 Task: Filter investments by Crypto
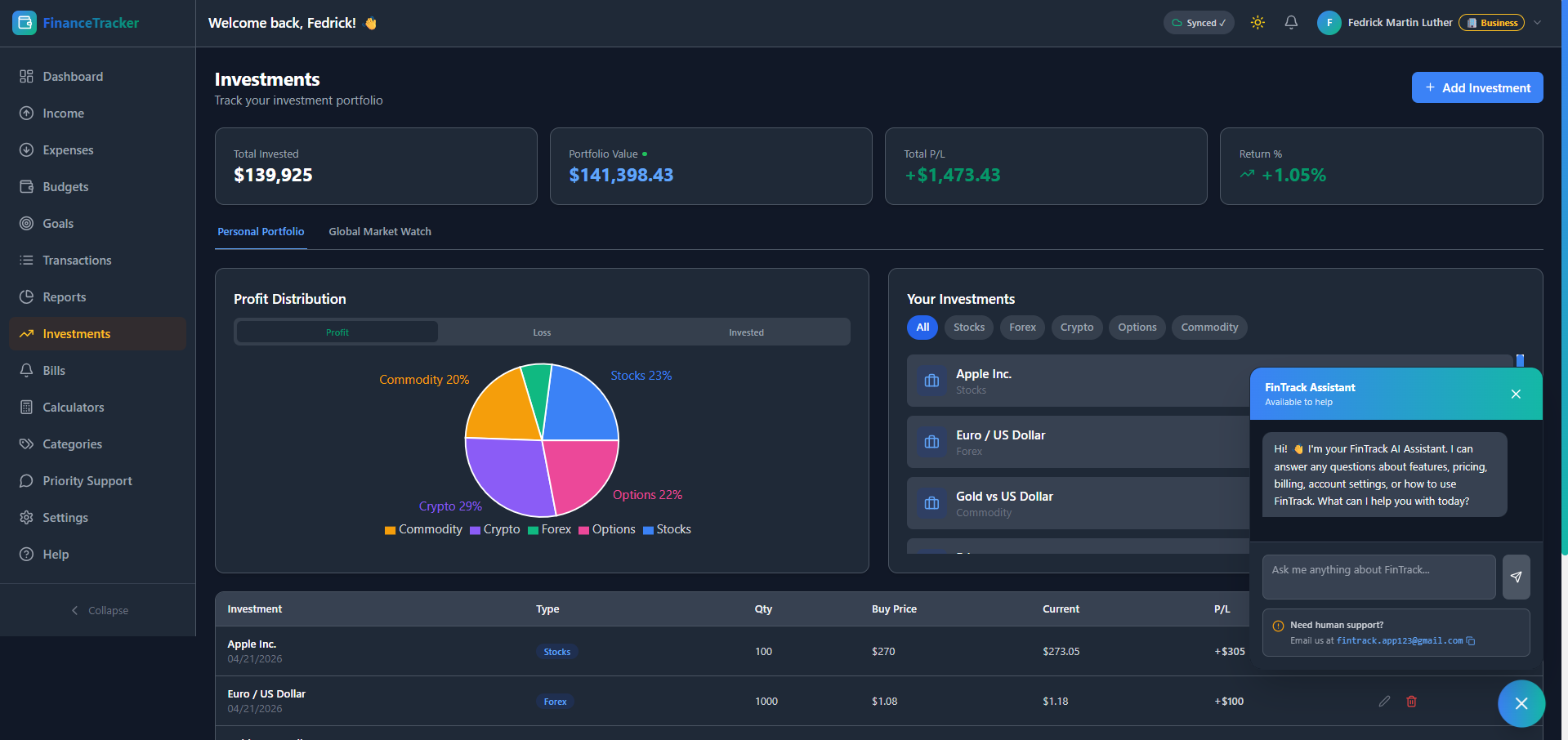click(x=1077, y=328)
